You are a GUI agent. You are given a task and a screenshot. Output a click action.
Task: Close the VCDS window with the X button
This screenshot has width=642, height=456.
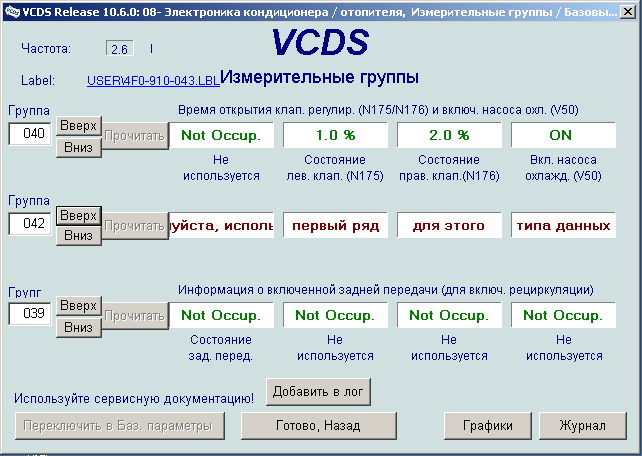[628, 11]
